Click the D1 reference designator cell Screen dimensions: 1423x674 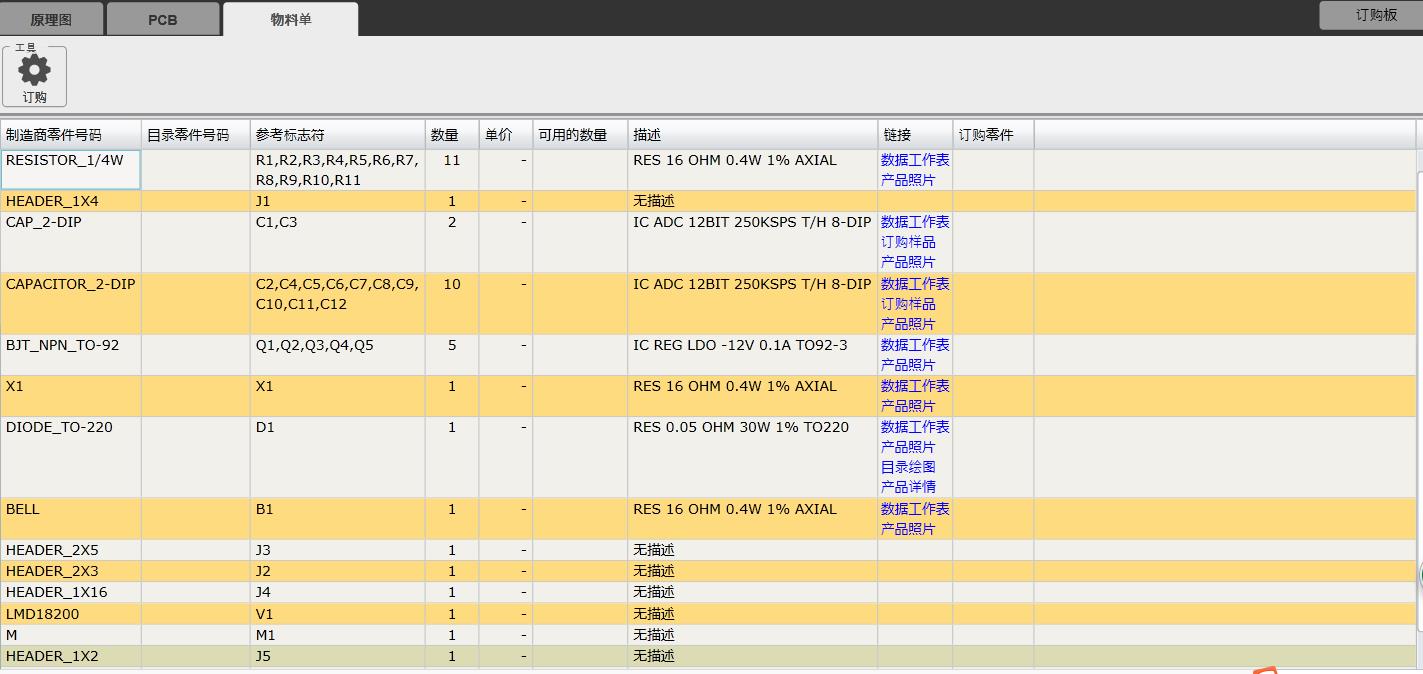tap(337, 457)
